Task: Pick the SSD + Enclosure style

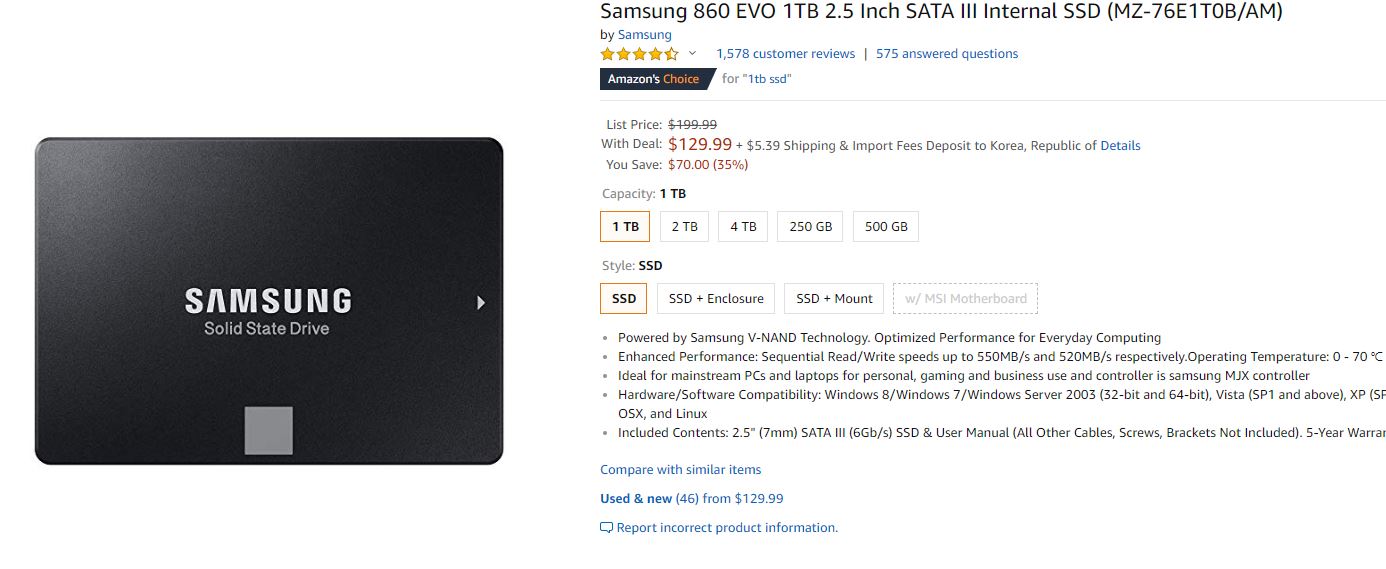Action: tap(716, 299)
